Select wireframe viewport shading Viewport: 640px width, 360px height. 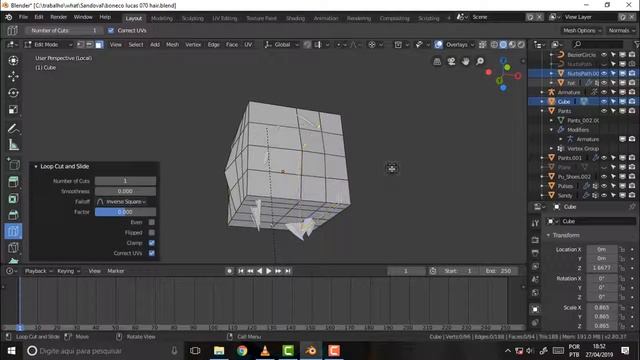[x=494, y=44]
